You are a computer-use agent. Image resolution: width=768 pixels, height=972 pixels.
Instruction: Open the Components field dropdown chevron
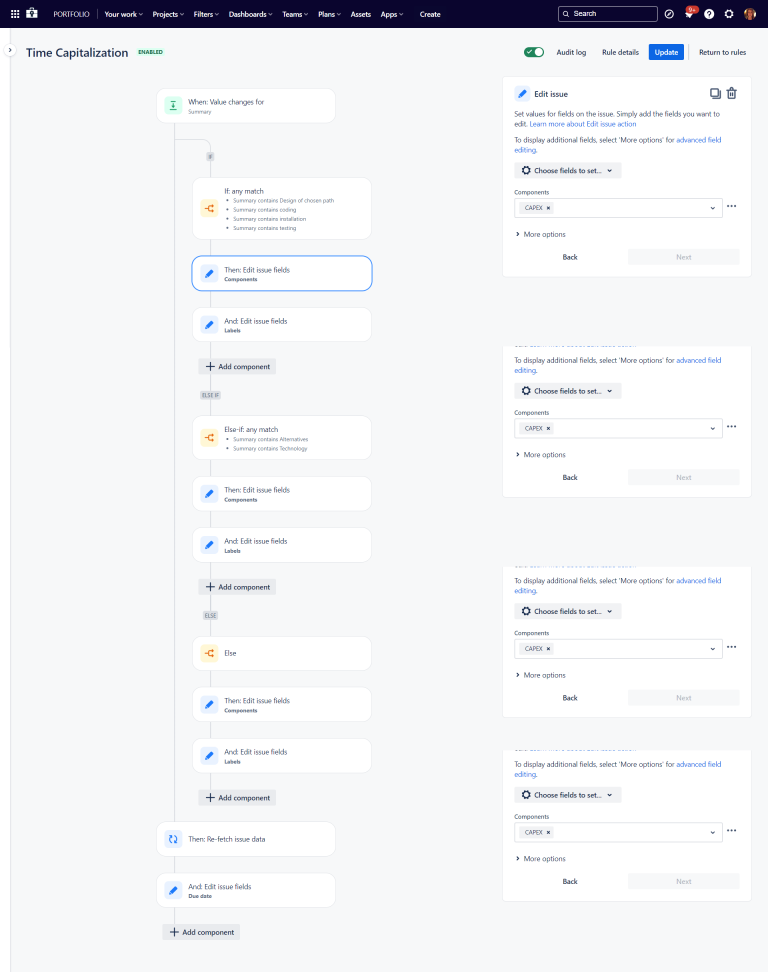[x=713, y=208]
